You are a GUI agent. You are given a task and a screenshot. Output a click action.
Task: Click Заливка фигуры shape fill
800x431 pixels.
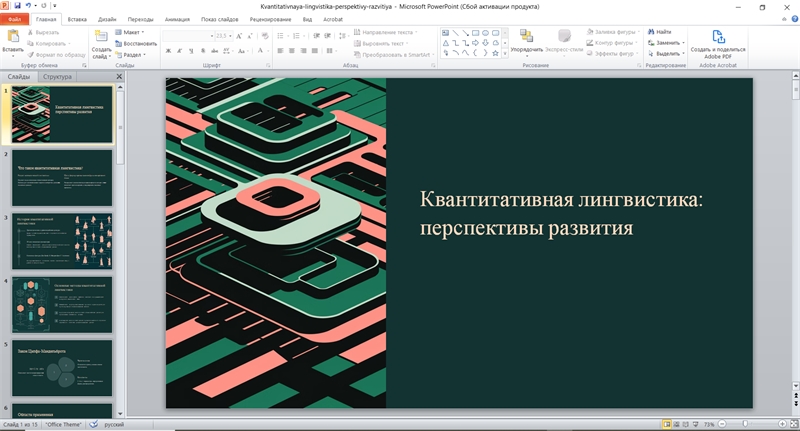pyautogui.click(x=612, y=32)
